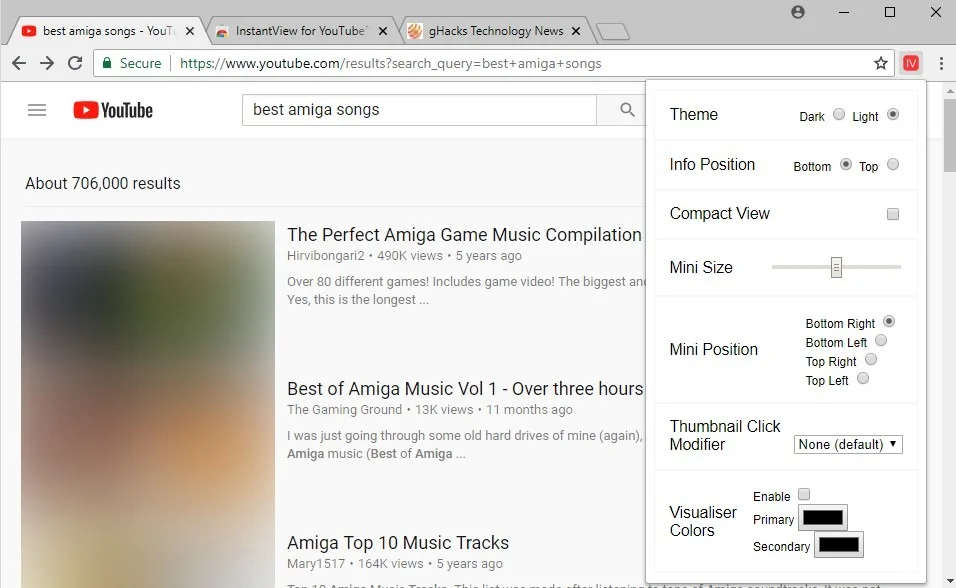Click in the YouTube search box

(419, 110)
